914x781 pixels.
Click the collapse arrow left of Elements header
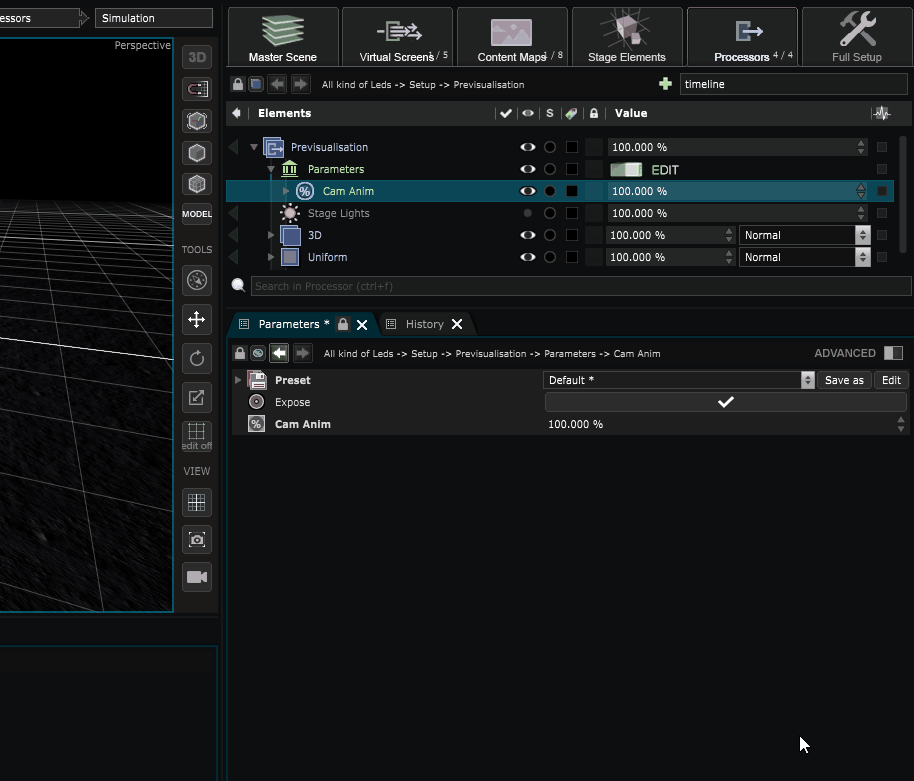click(x=236, y=113)
